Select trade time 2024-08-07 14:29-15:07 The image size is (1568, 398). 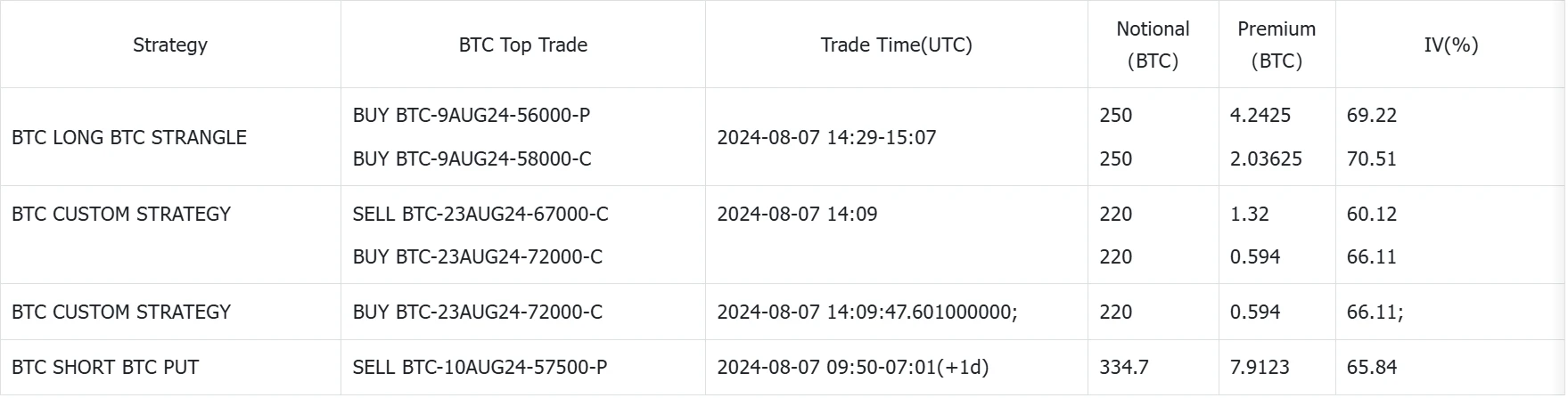[826, 137]
